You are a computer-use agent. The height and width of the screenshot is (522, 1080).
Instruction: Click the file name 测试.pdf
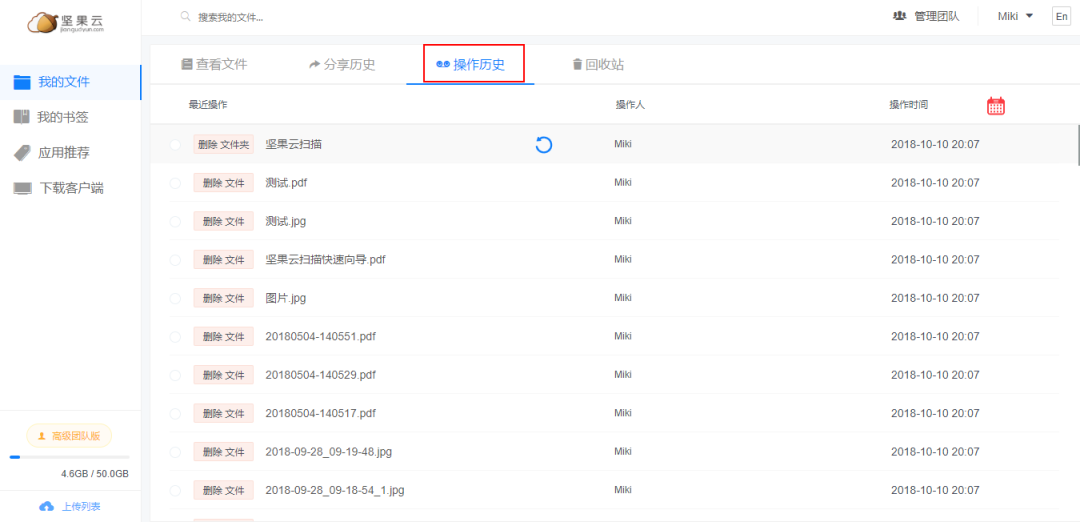[286, 183]
